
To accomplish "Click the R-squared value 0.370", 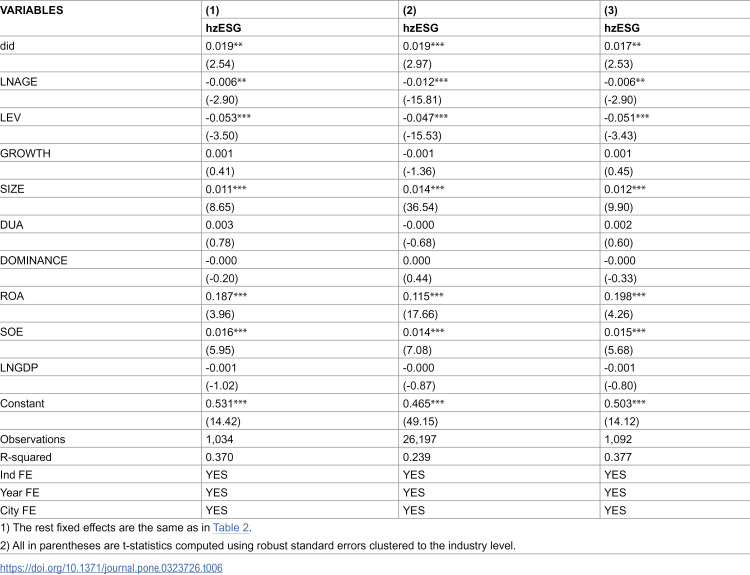I will point(220,457).
